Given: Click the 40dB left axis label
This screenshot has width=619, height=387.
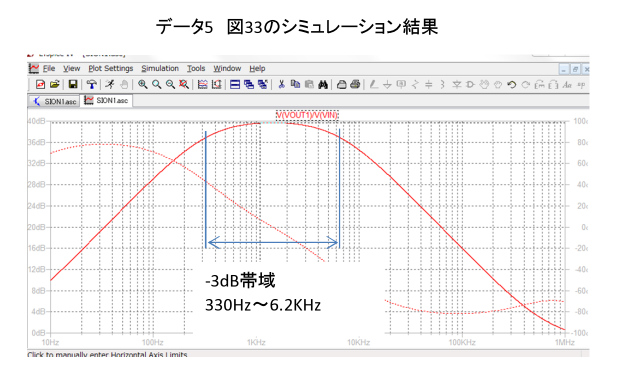Looking at the screenshot, I should pos(36,121).
